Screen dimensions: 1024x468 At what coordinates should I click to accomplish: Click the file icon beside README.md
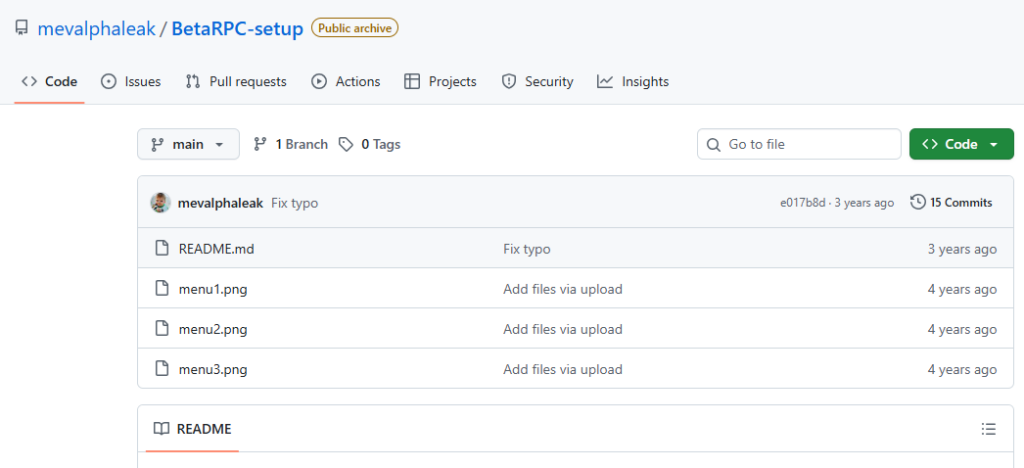point(161,249)
